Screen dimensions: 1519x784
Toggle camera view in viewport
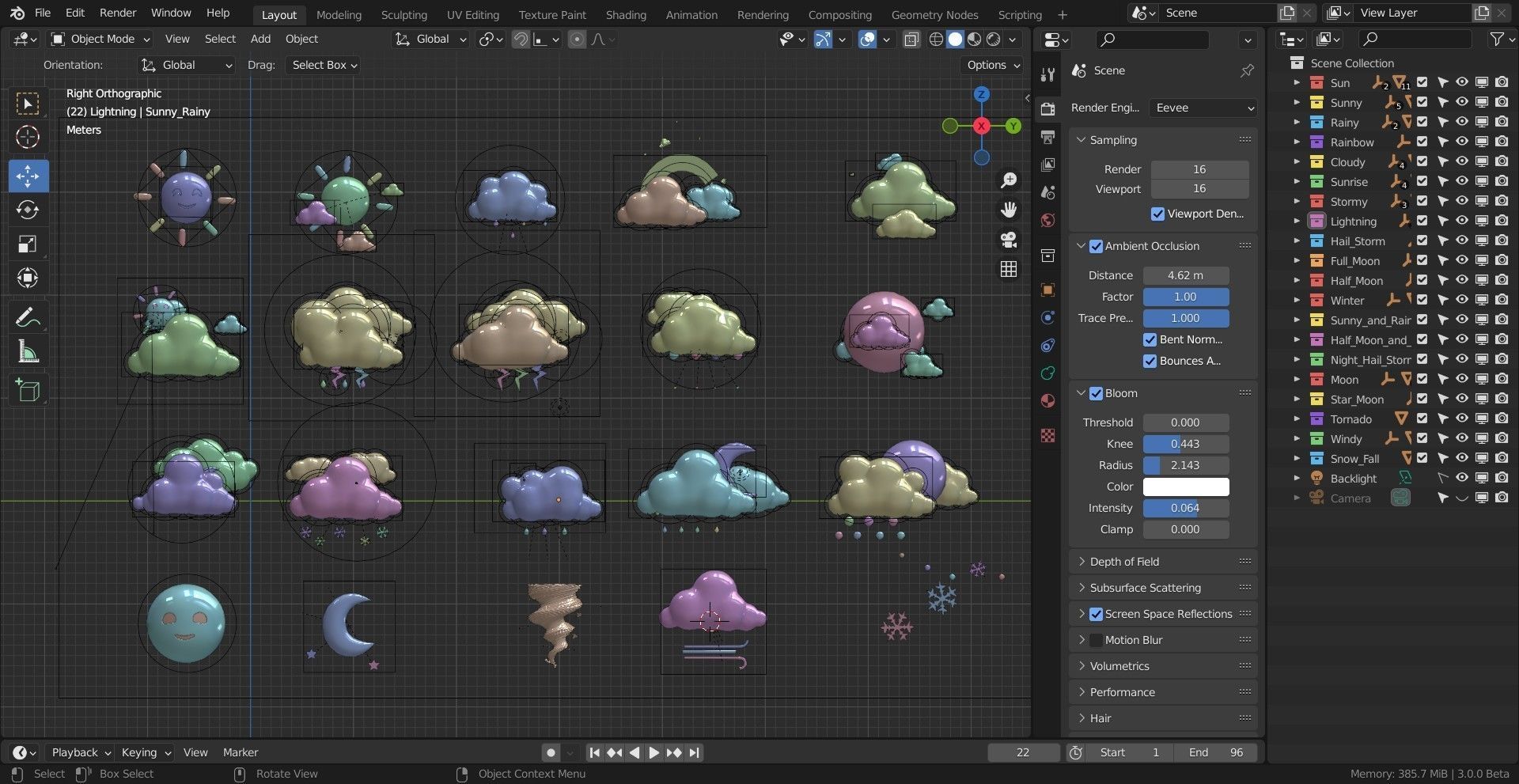click(1009, 240)
